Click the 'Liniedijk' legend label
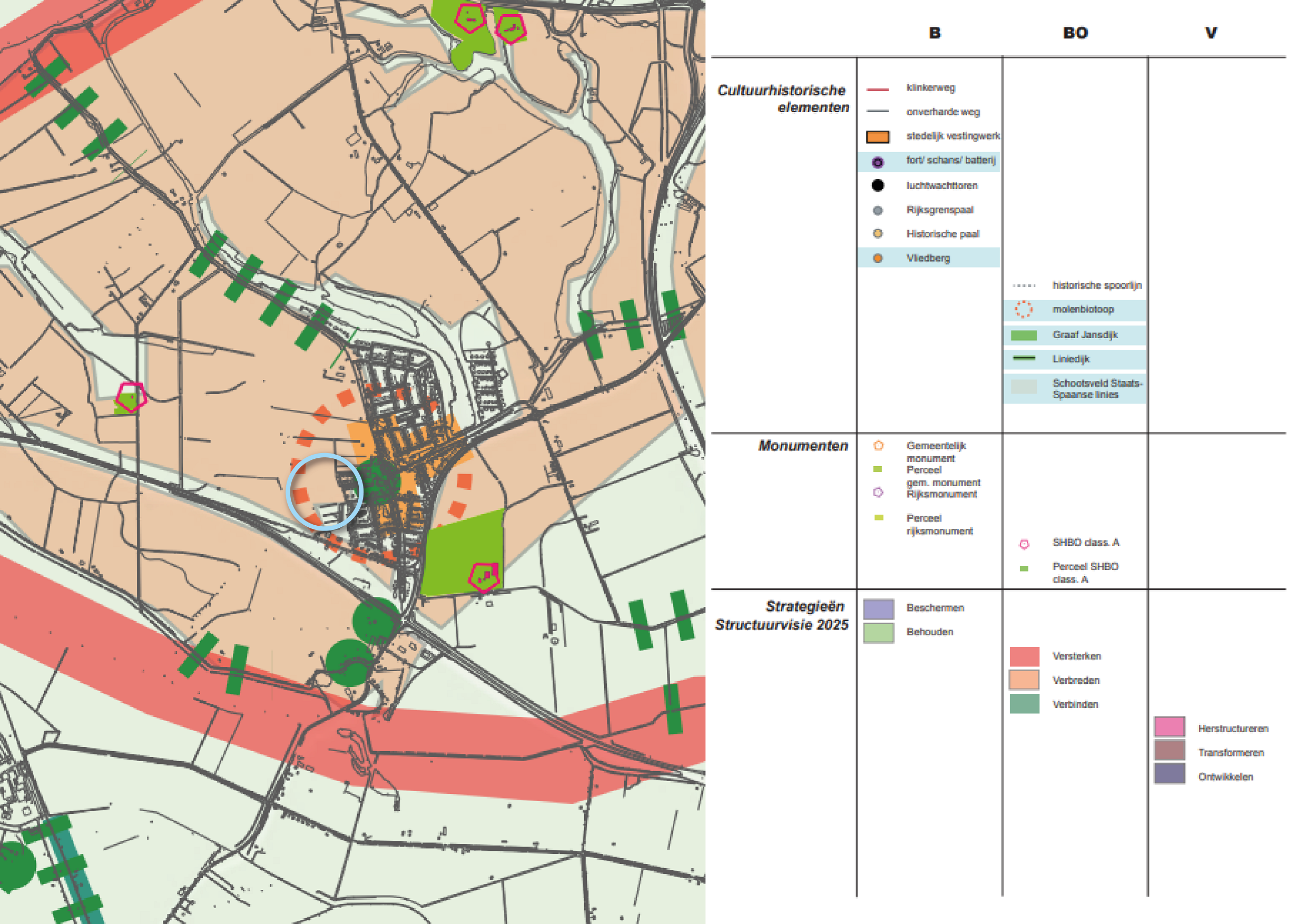The width and height of the screenshot is (1307, 924). (1071, 359)
